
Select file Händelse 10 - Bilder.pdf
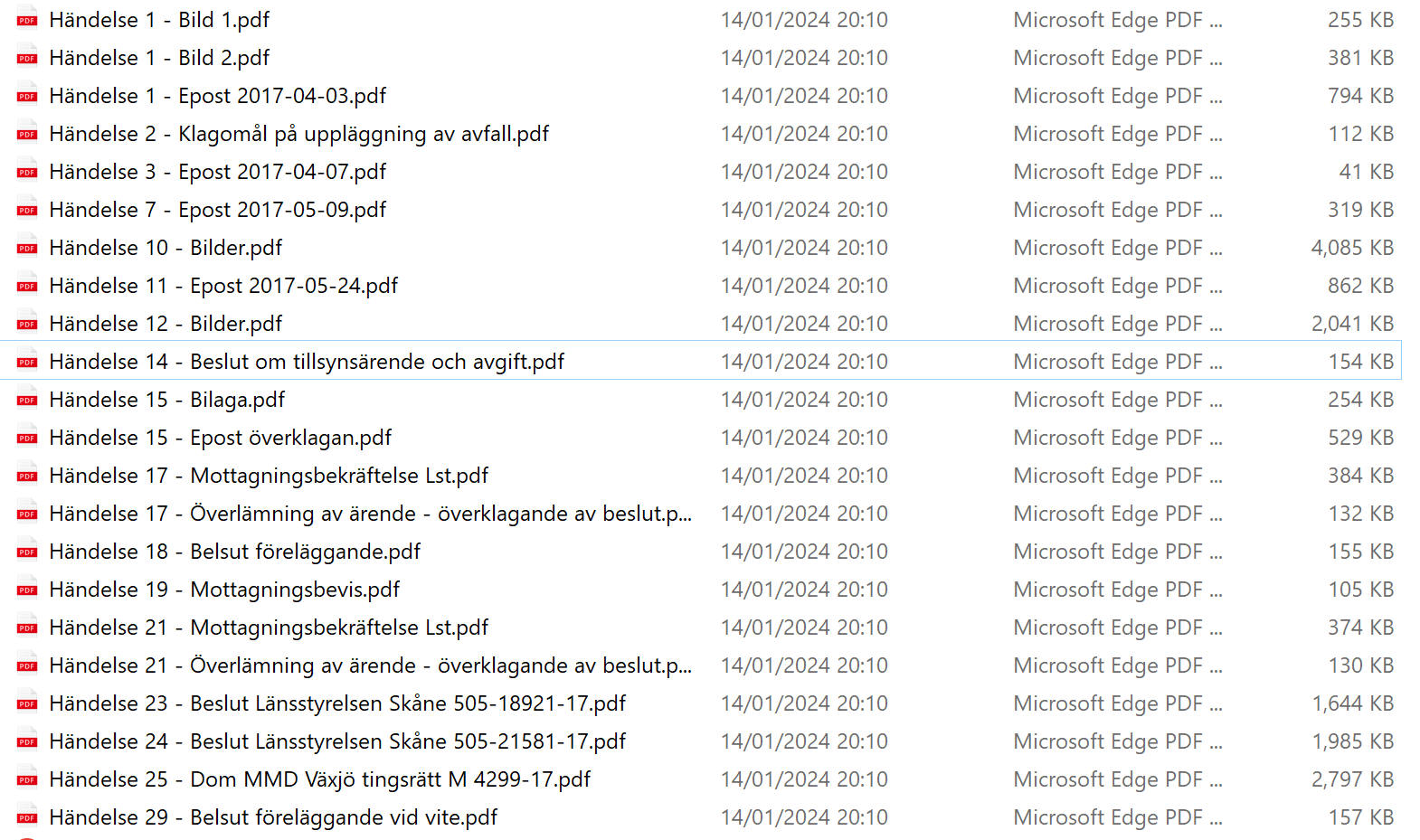166,248
